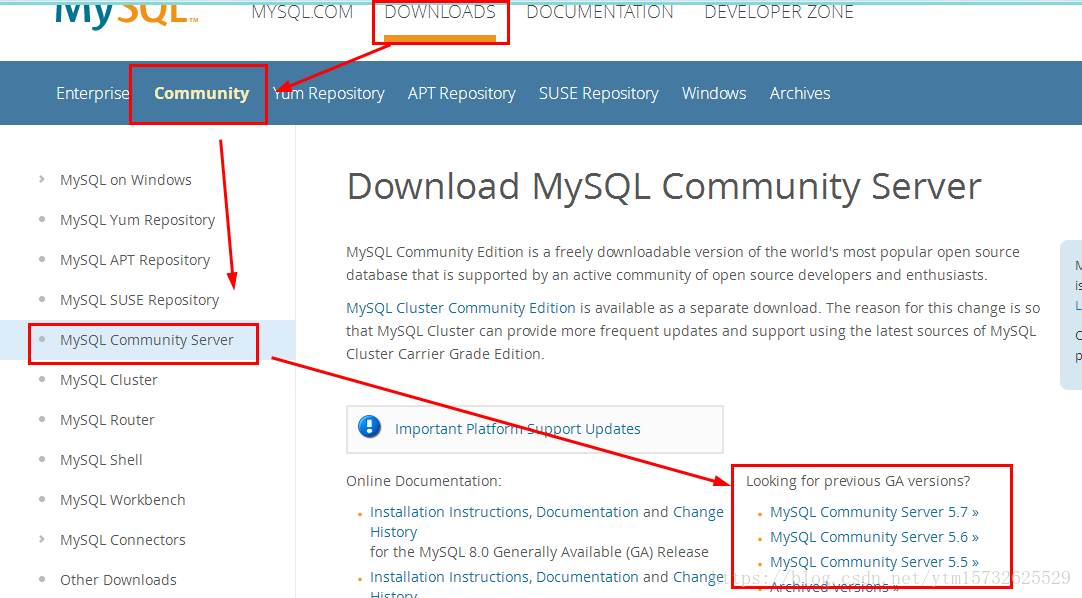Viewport: 1082px width, 598px height.
Task: Open the Windows sub-menu item
Action: point(714,93)
